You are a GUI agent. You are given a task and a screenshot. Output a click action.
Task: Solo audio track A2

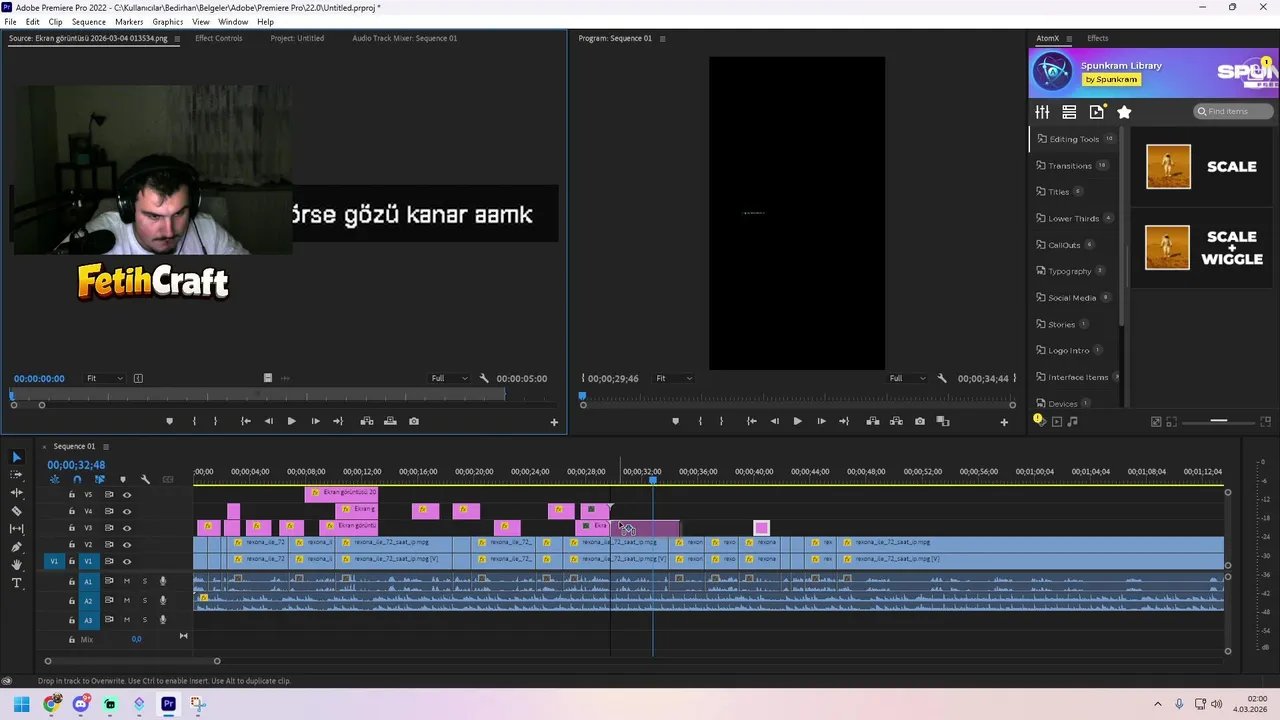144,600
